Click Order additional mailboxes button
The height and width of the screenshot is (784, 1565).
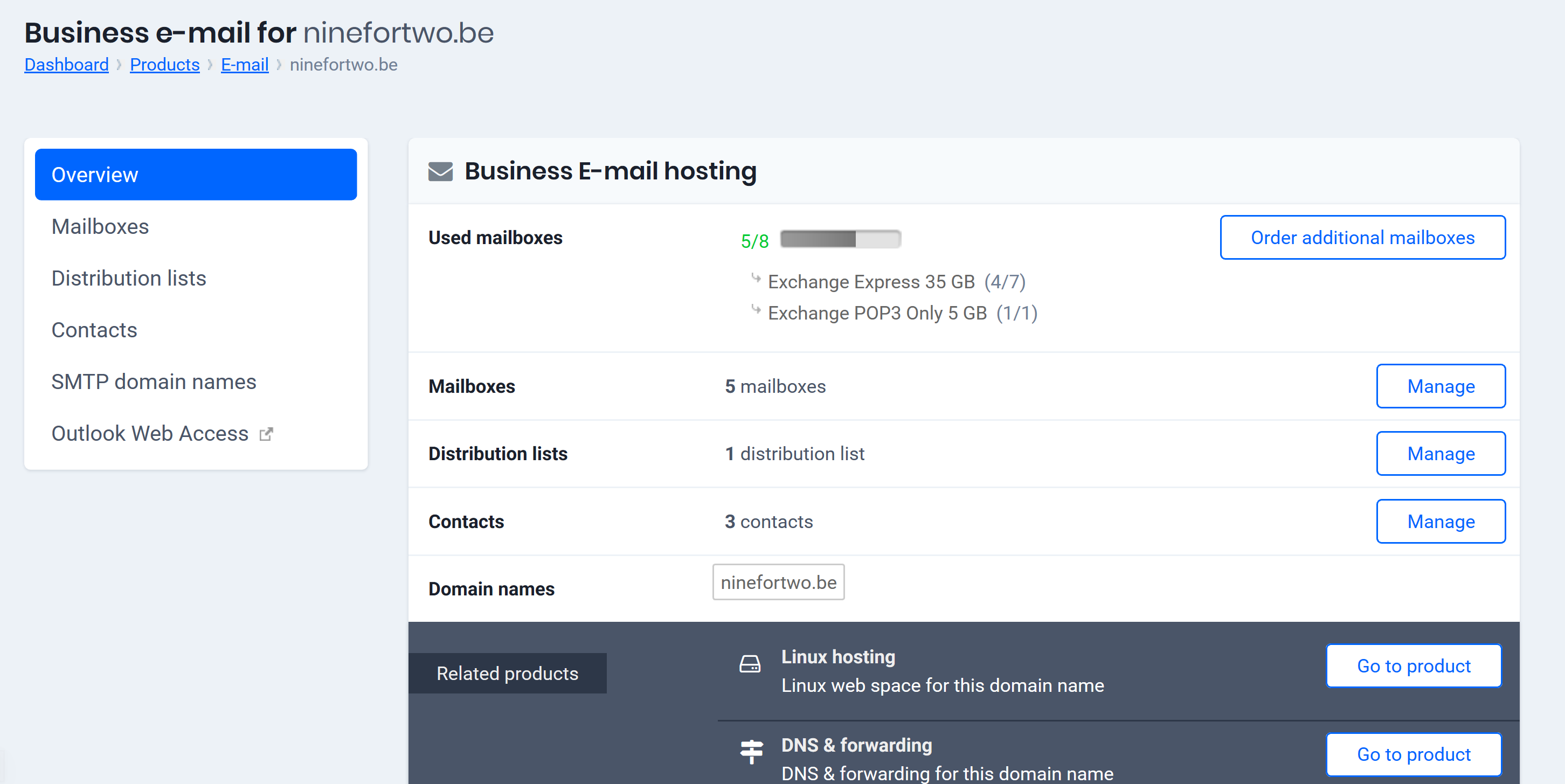[x=1363, y=237]
